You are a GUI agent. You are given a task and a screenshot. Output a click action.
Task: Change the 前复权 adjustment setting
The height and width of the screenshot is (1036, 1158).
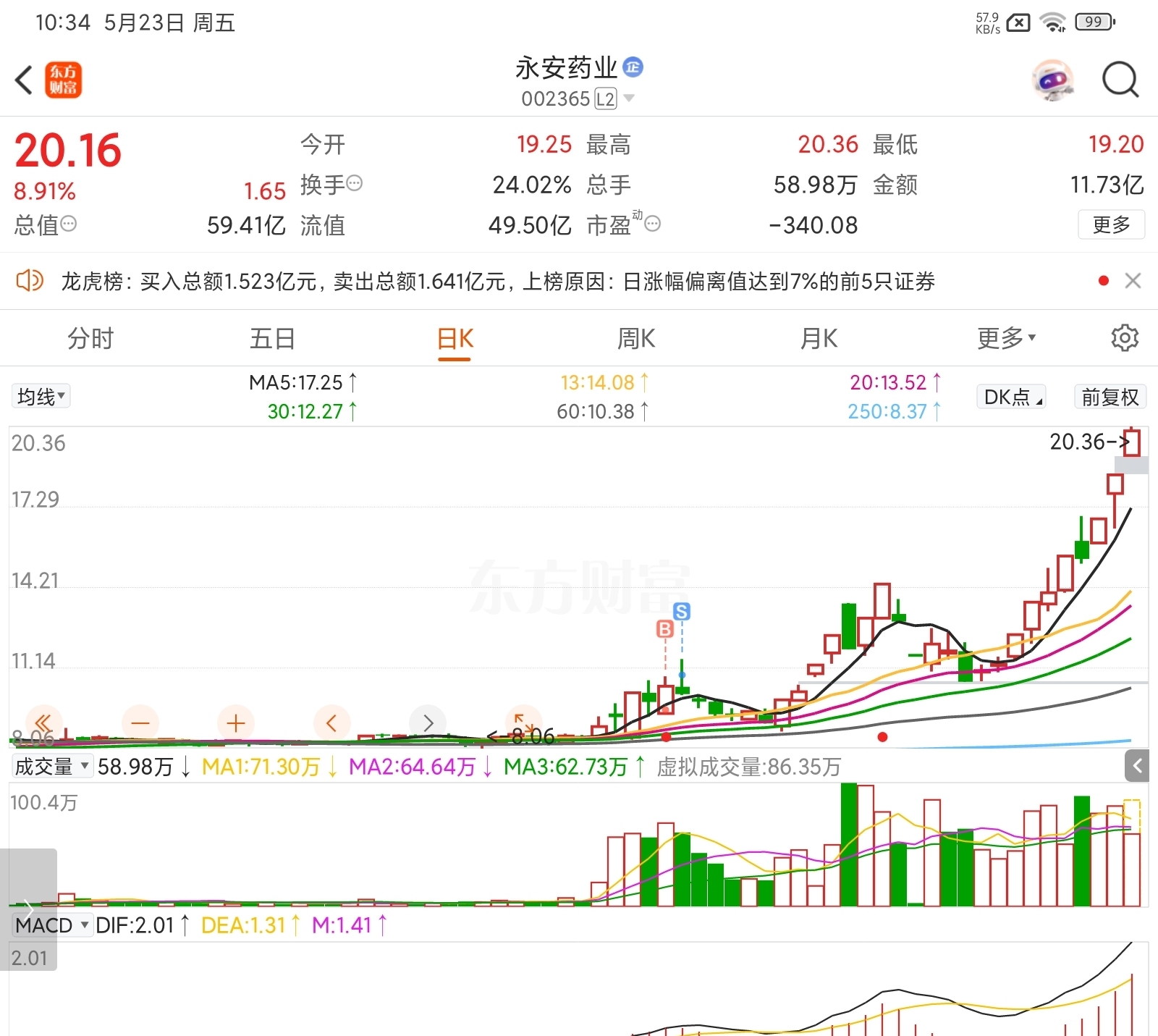(x=1110, y=397)
